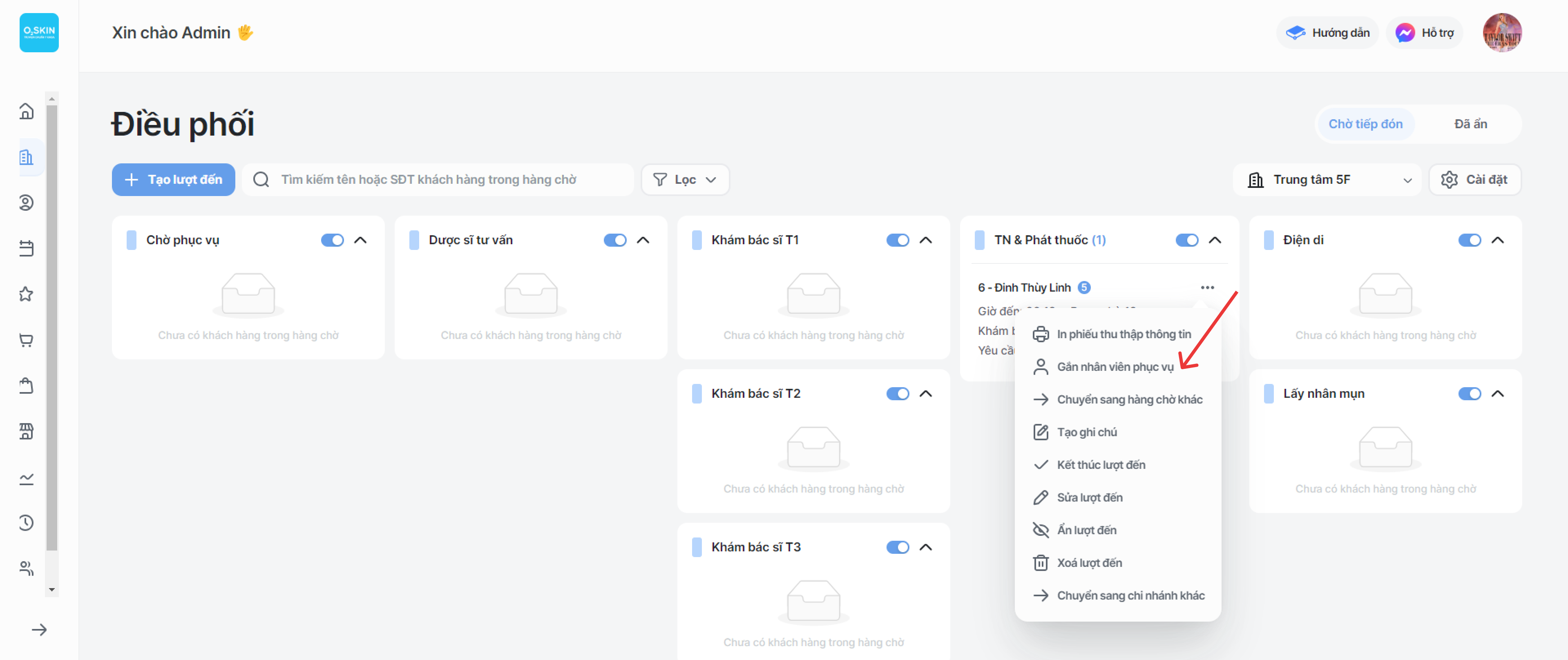Select Gắn nhân viên phục vụ menu item
Viewport: 1568px width, 660px height.
(x=1115, y=367)
